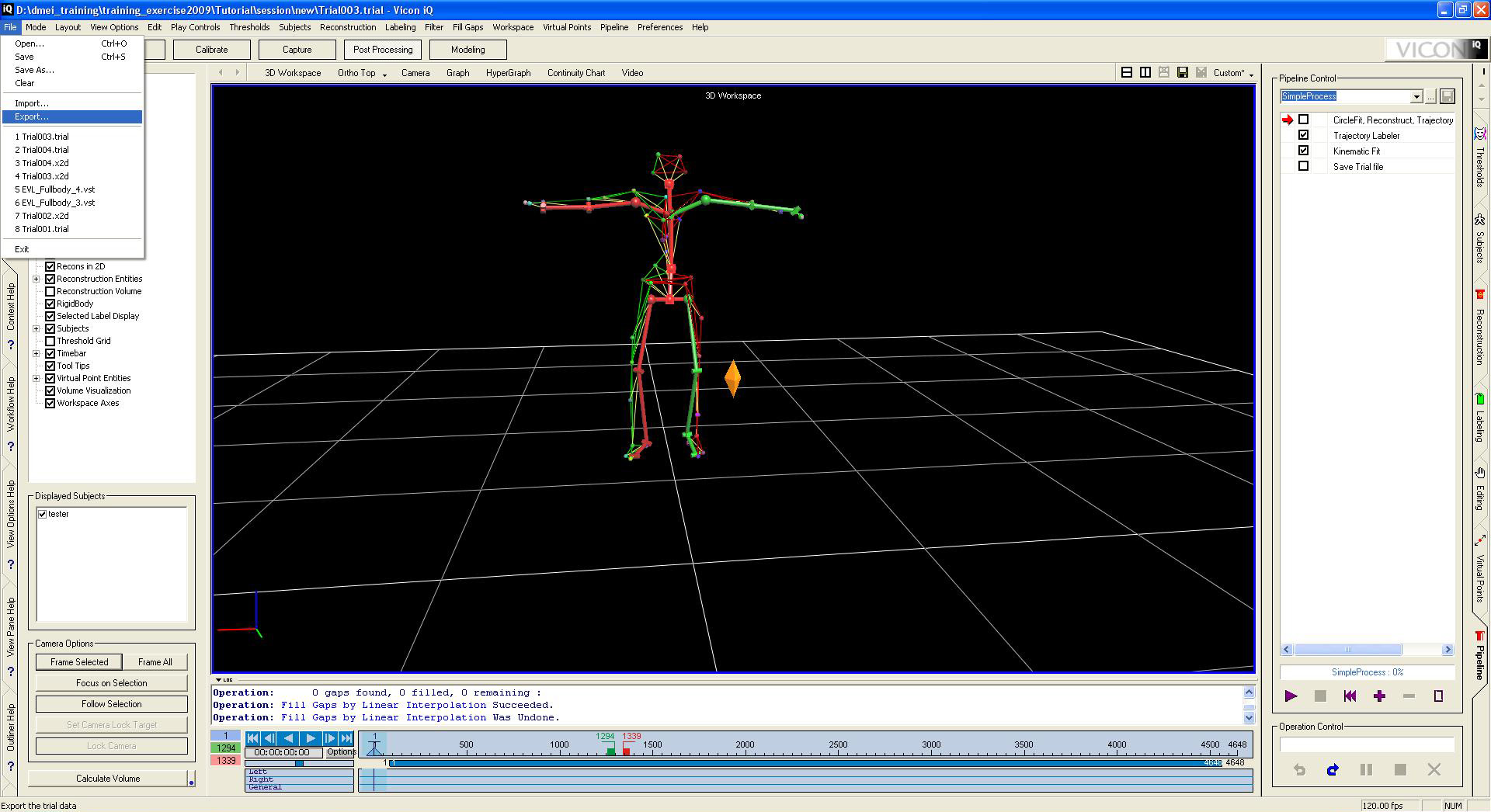Go to first frame playback button
1491x812 pixels.
coord(252,738)
